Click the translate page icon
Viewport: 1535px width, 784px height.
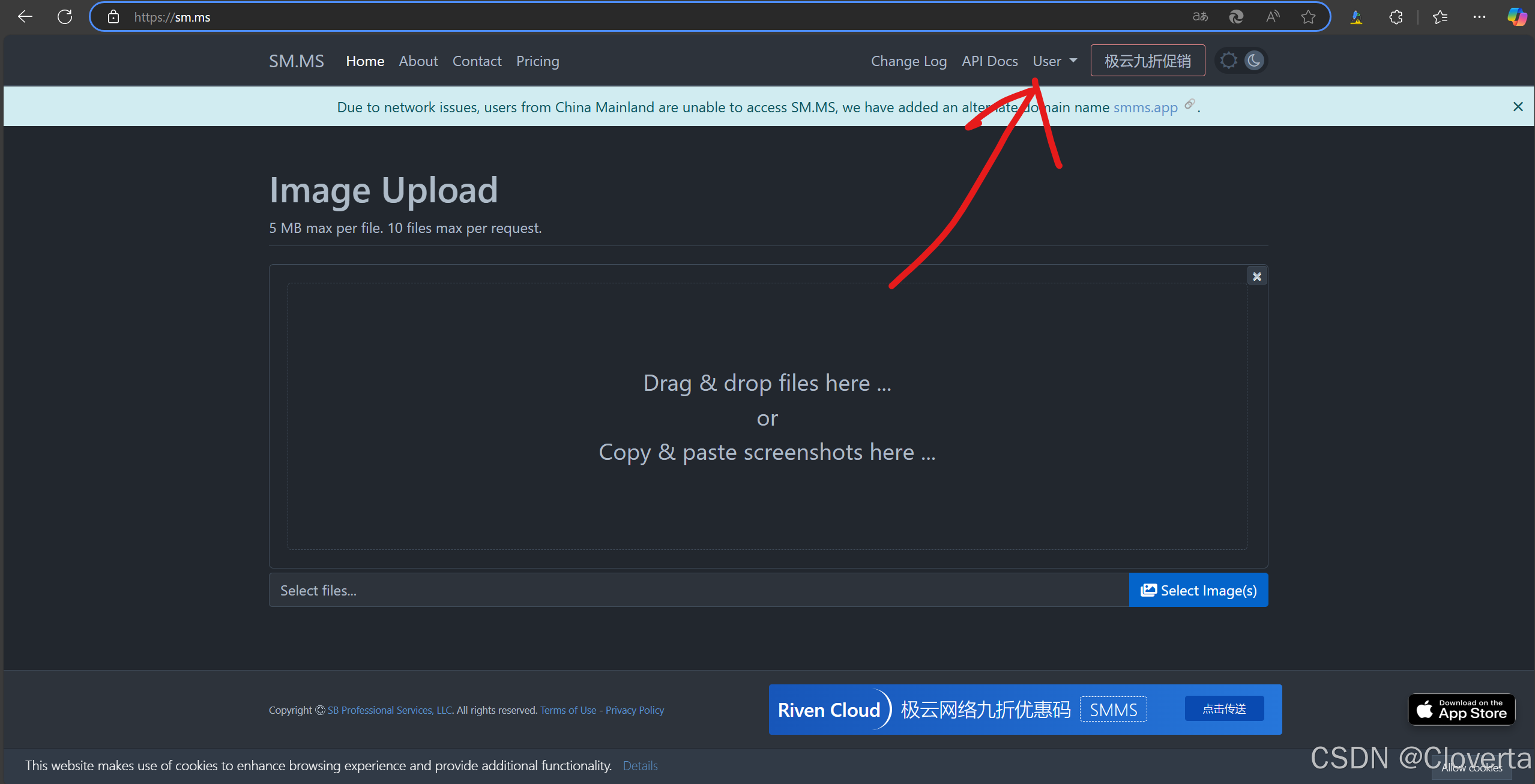point(1199,17)
